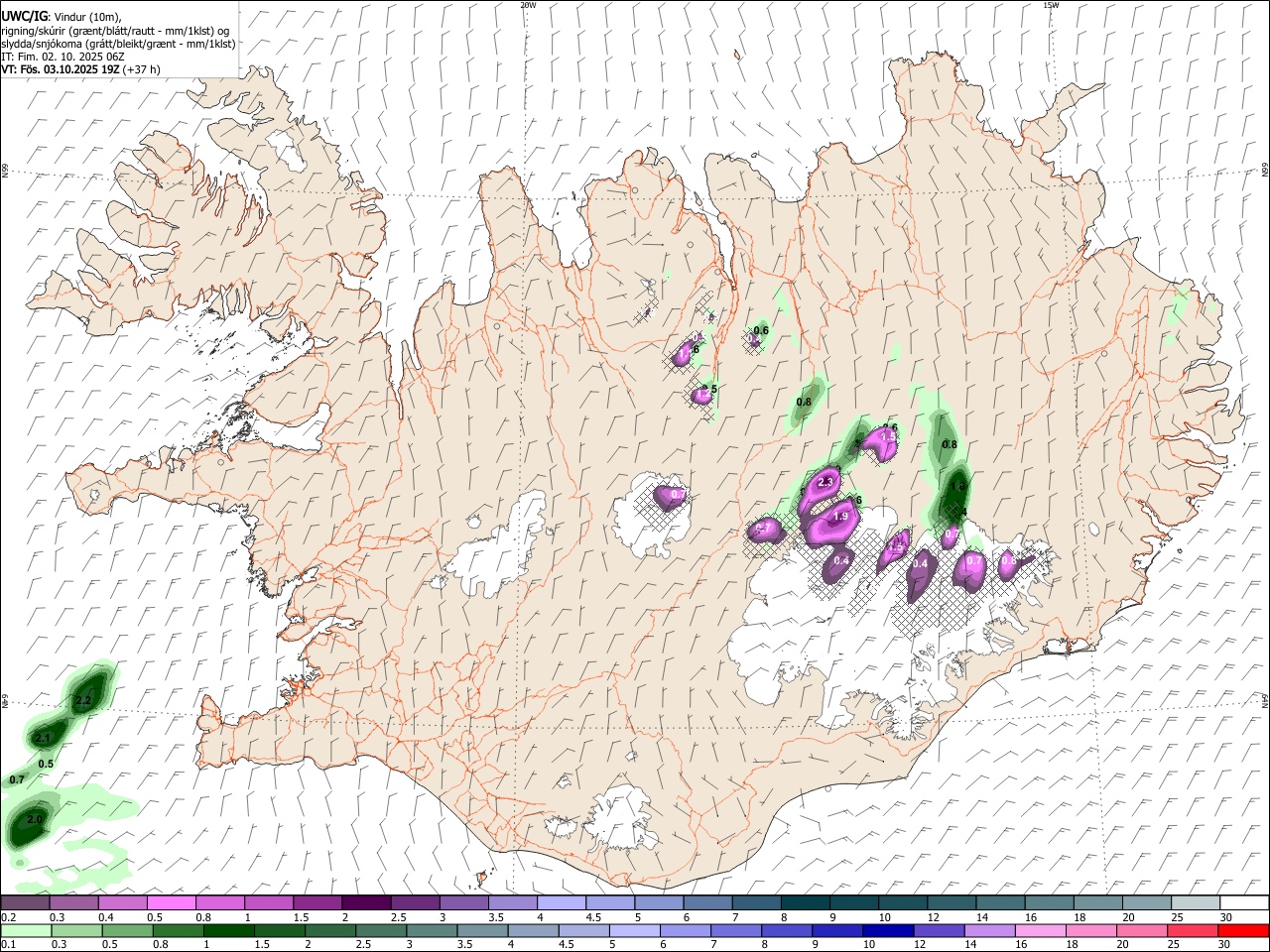Click the 1.9 snowfall value in purple cell
Viewport: 1270px width, 952px height.
click(840, 517)
